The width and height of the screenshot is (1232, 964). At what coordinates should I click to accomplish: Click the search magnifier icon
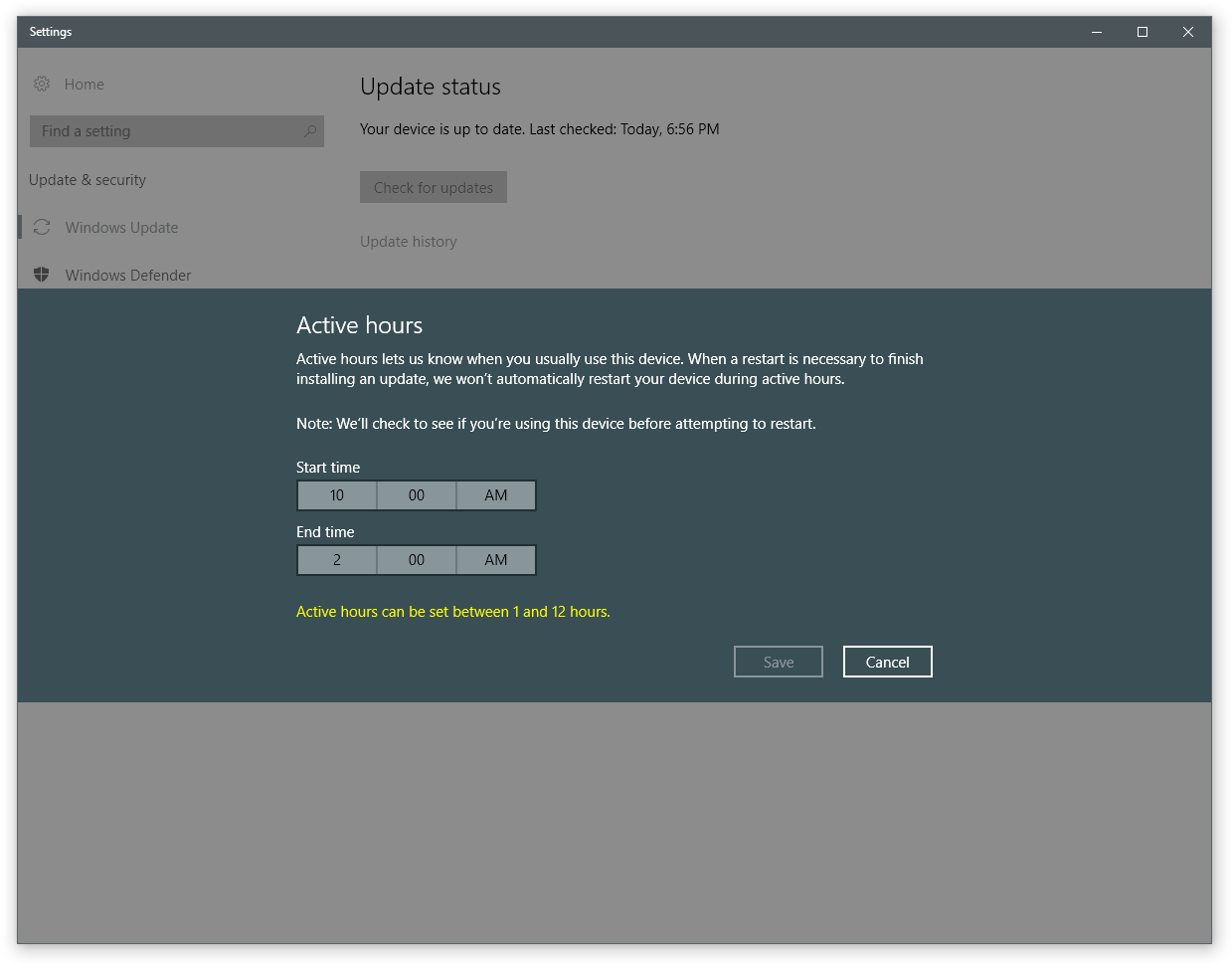tap(309, 131)
